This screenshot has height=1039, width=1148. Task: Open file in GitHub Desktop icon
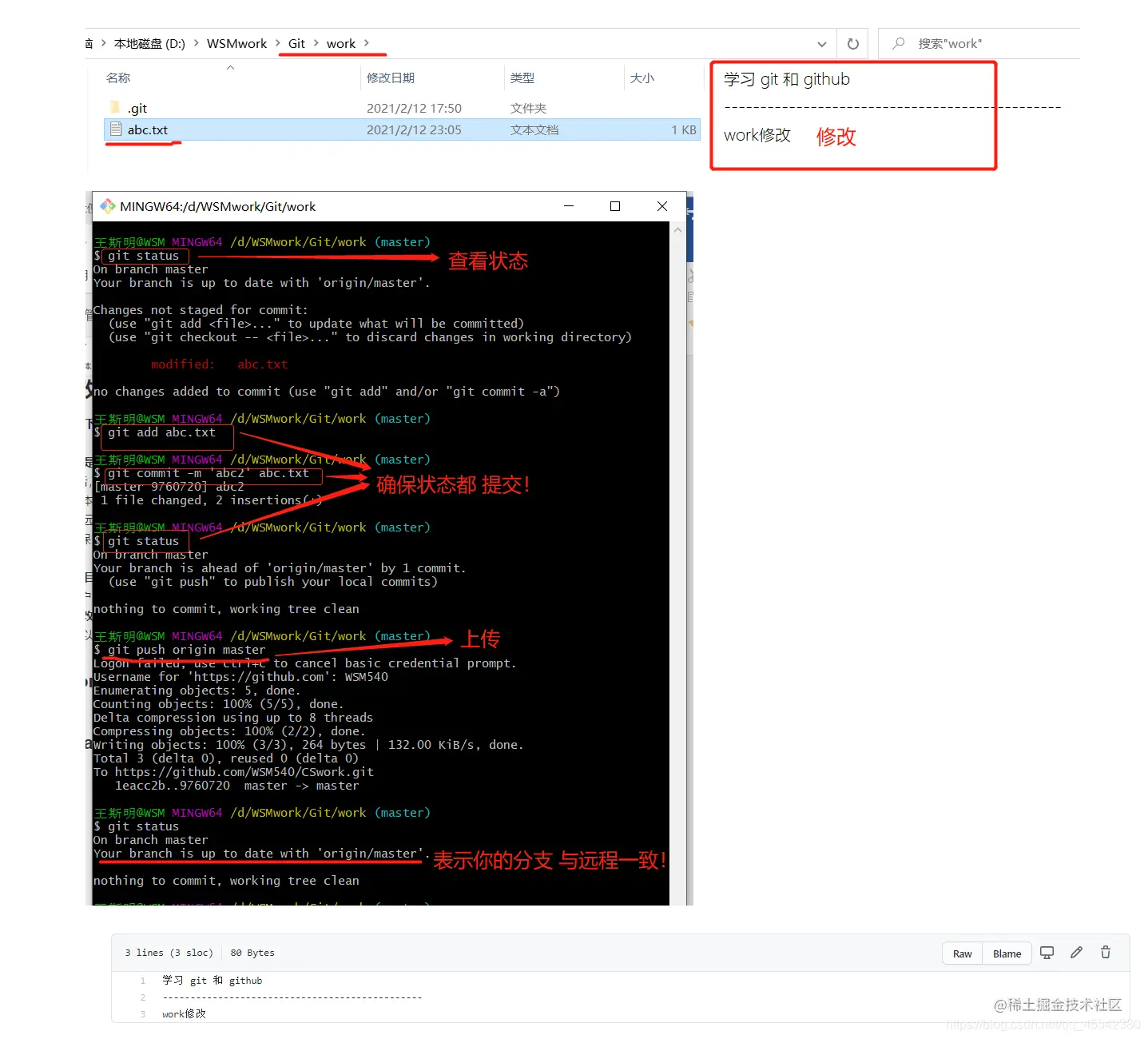[1047, 953]
